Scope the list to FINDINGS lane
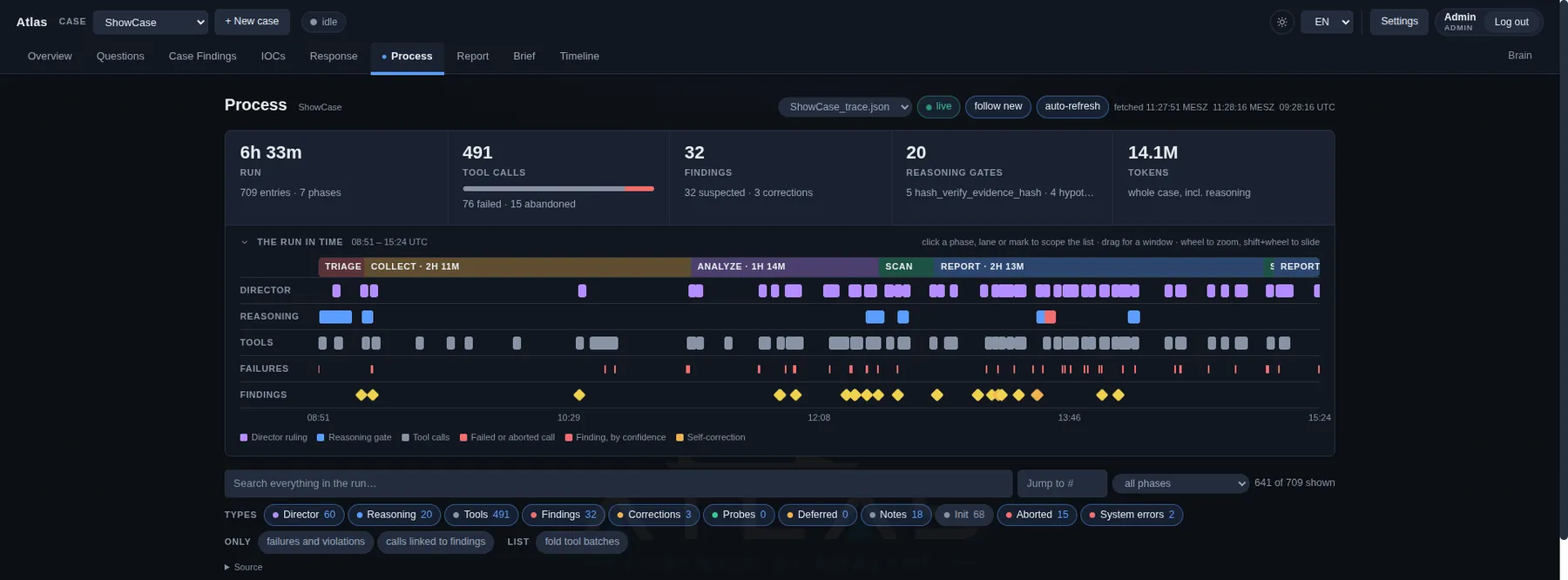Screen dimensions: 1568x580 click(263, 395)
